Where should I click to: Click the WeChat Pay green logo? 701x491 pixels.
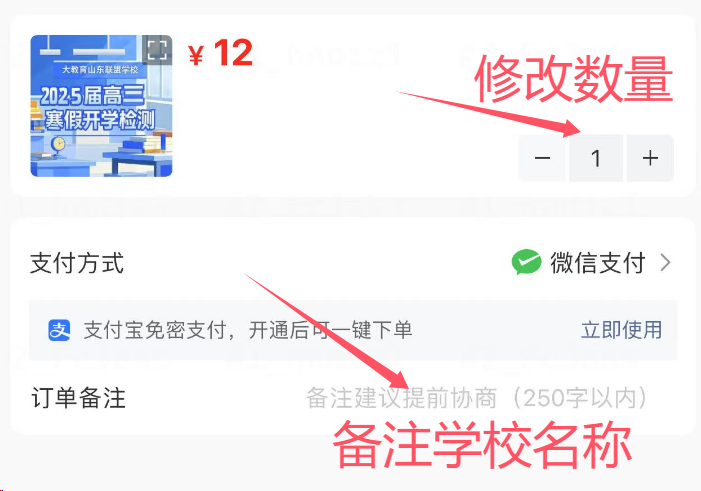(526, 262)
